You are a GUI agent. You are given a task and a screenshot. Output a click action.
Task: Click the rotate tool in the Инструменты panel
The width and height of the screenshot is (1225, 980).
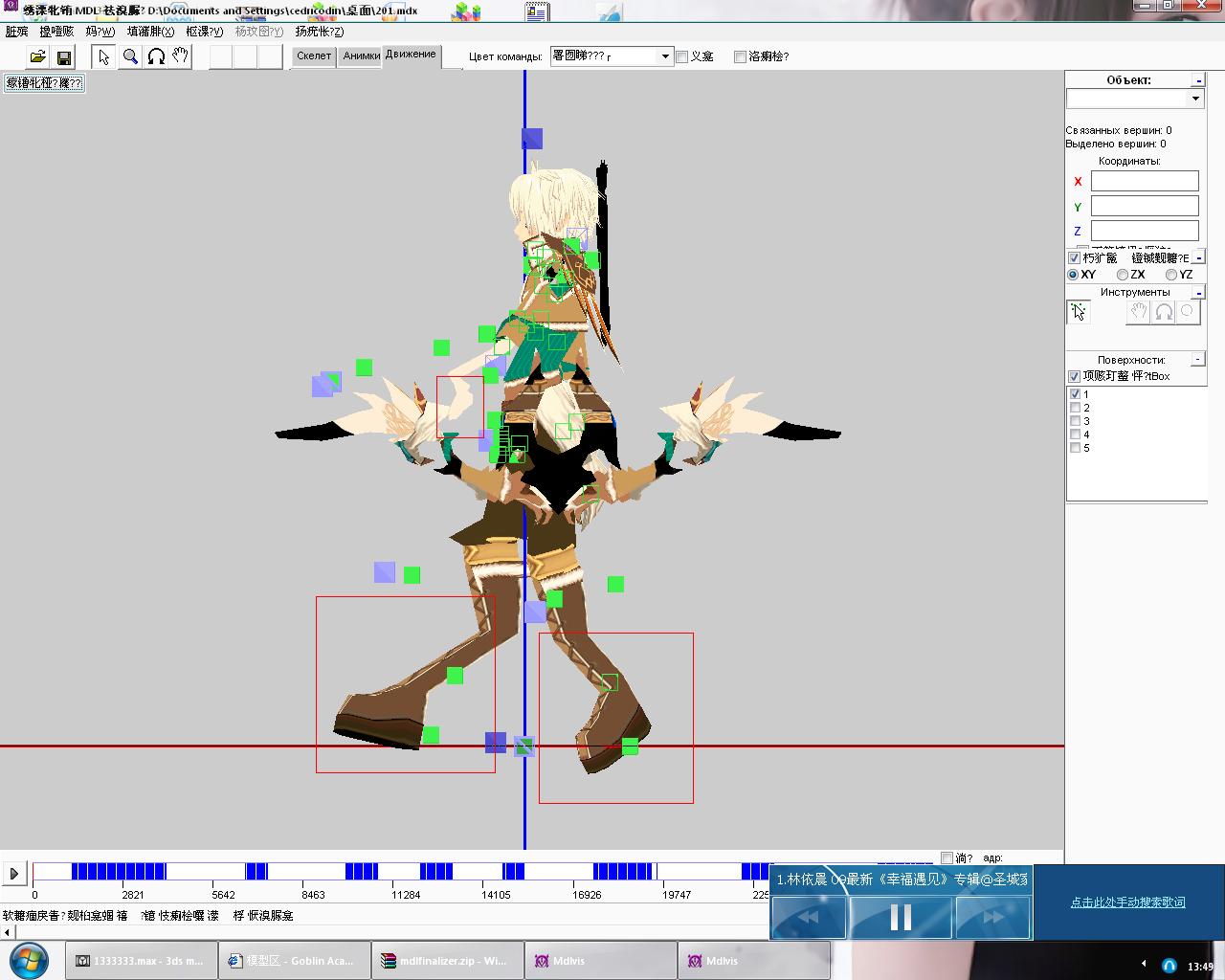click(x=1163, y=312)
